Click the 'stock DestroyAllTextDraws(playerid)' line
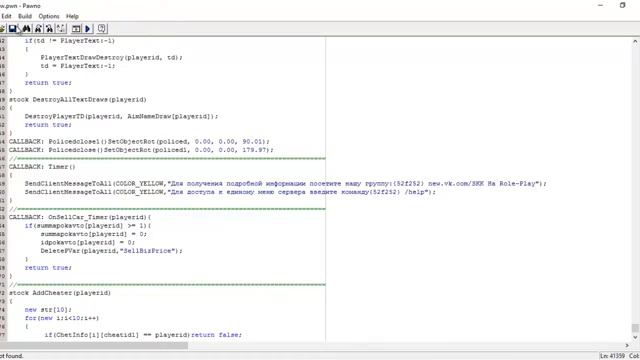The image size is (640, 360). (78, 100)
